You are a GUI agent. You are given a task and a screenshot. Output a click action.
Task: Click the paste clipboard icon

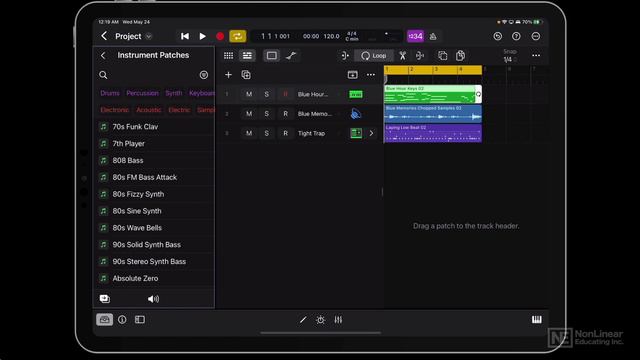click(460, 56)
